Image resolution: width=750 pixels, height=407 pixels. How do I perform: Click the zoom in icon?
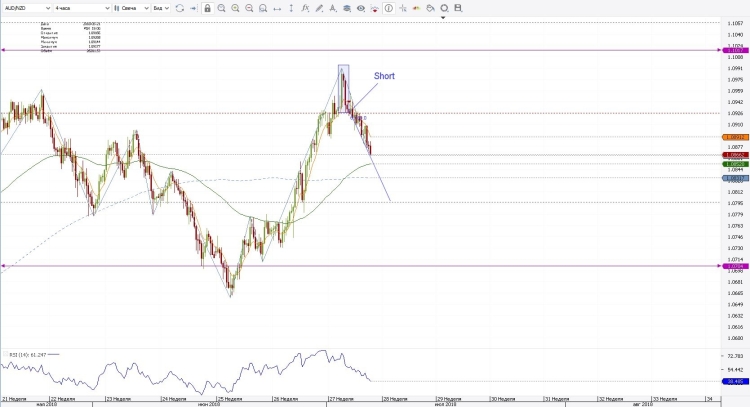[235, 8]
